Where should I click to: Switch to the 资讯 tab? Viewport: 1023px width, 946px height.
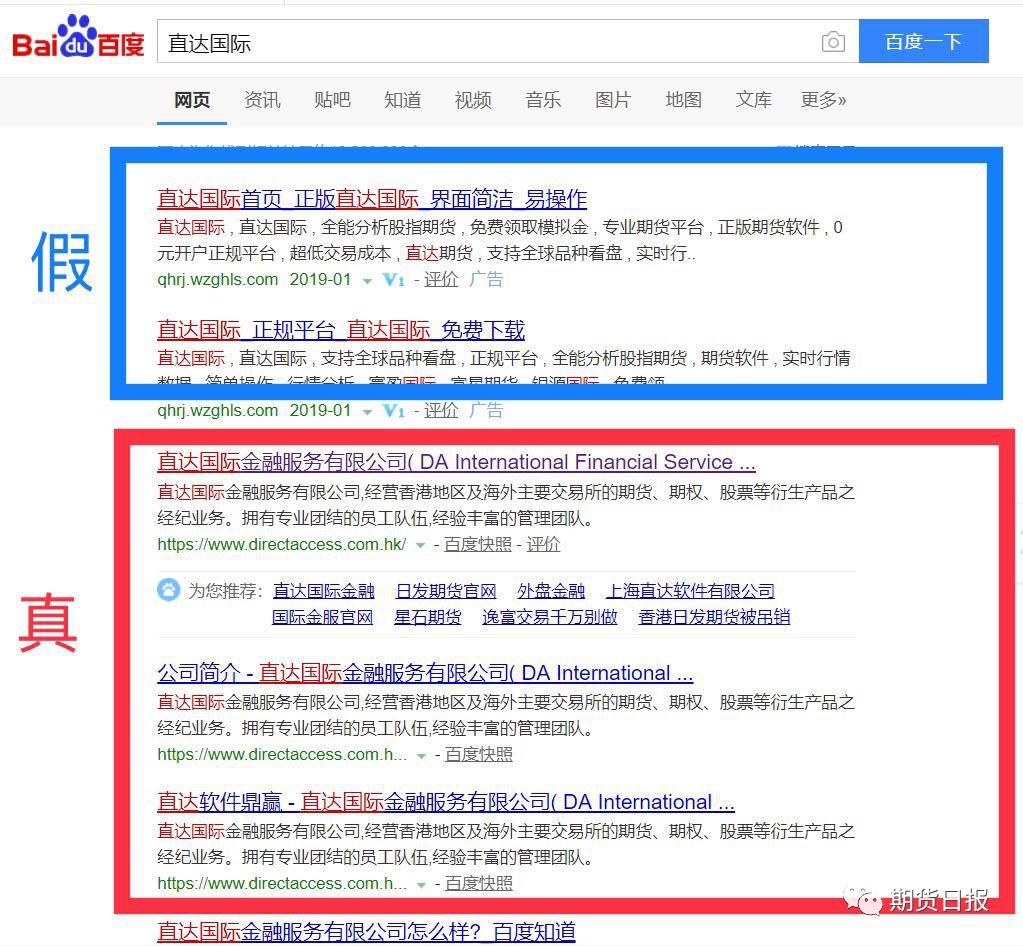pos(262,100)
